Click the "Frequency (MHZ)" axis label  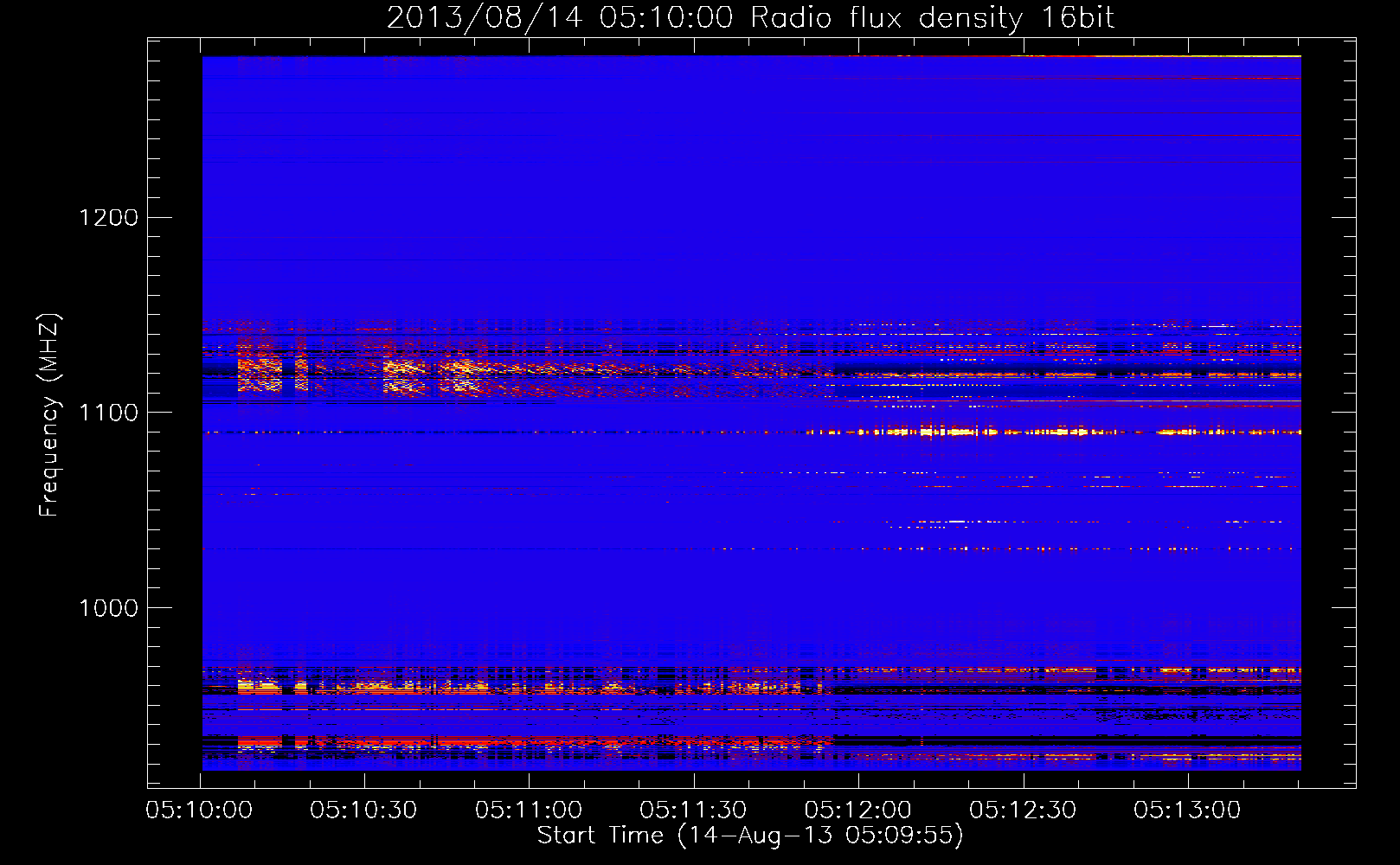coord(50,415)
